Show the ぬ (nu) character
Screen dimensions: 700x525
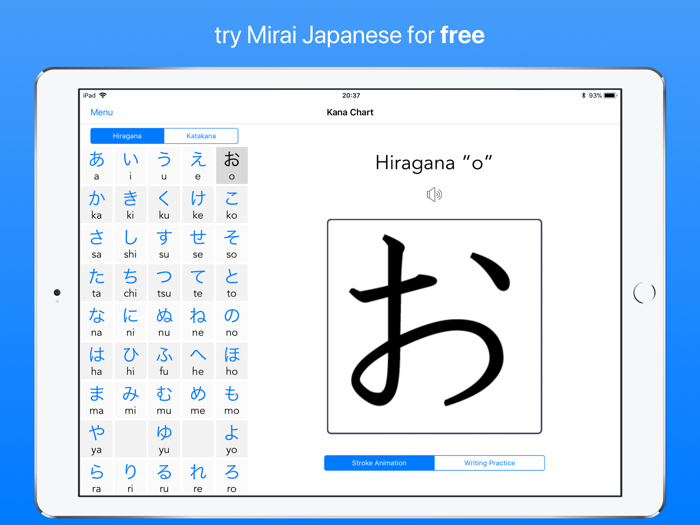tap(164, 322)
